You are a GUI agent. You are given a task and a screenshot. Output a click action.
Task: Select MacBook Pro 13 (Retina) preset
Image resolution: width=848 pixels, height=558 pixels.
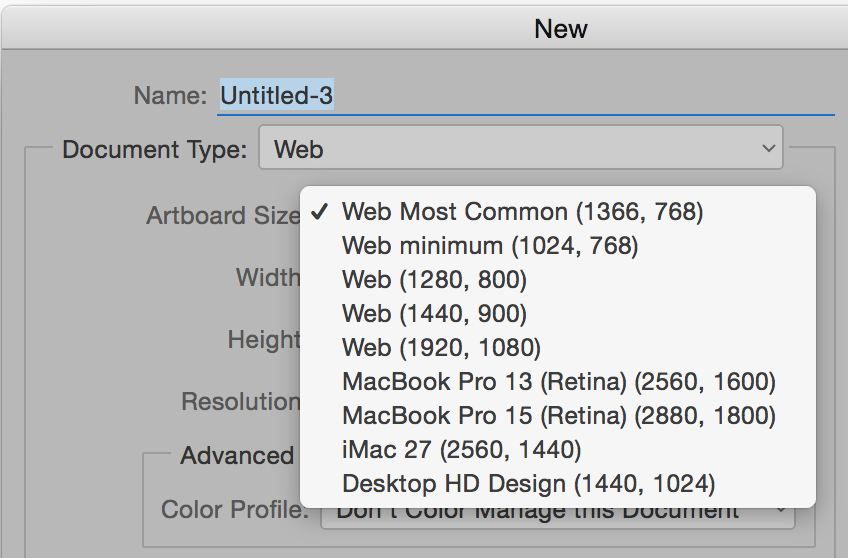coord(558,381)
